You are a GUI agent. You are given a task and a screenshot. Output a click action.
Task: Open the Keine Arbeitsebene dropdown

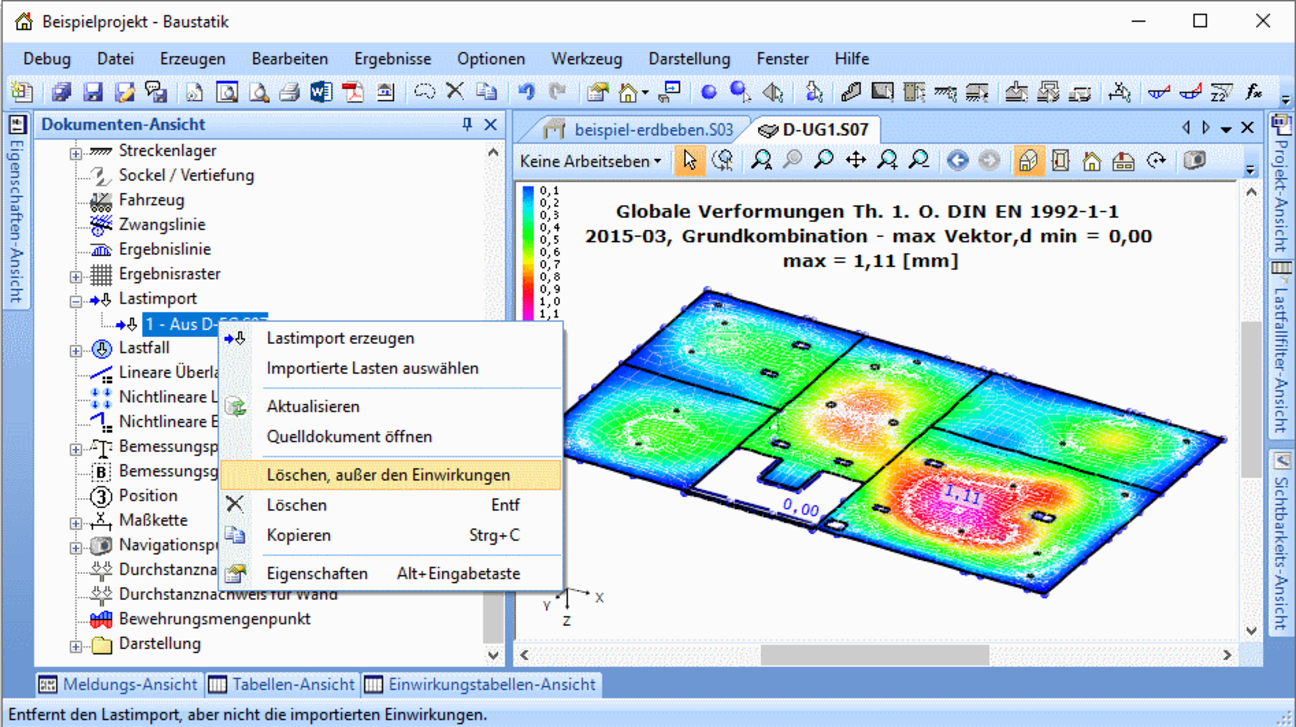pyautogui.click(x=591, y=161)
